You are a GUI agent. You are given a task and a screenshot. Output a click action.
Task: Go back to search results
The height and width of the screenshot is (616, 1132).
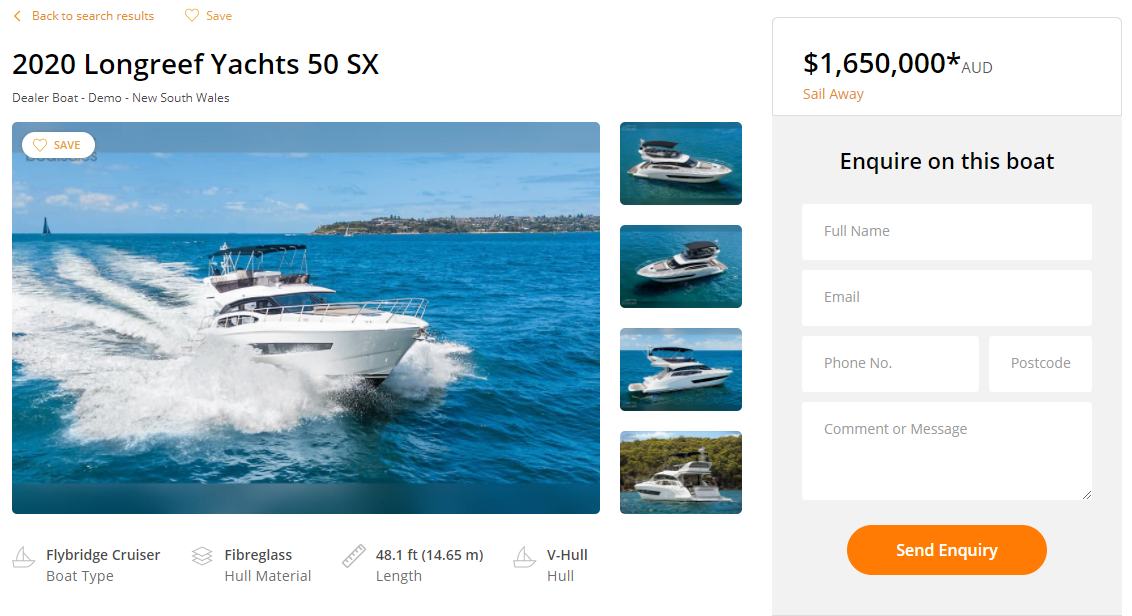92,16
